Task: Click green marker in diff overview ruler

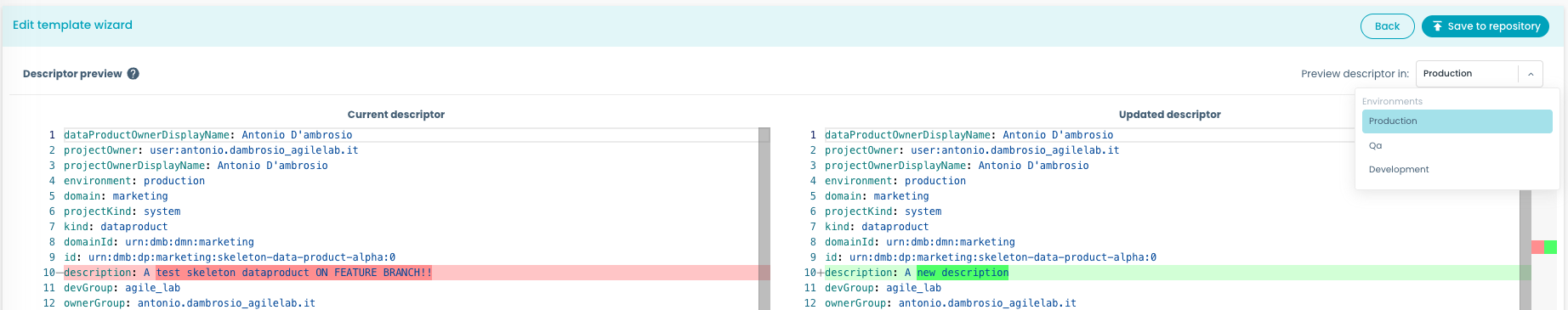Action: pos(1550,247)
